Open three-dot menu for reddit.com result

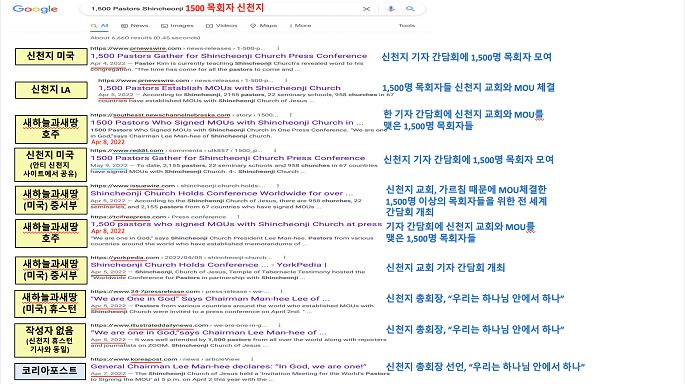(275, 151)
